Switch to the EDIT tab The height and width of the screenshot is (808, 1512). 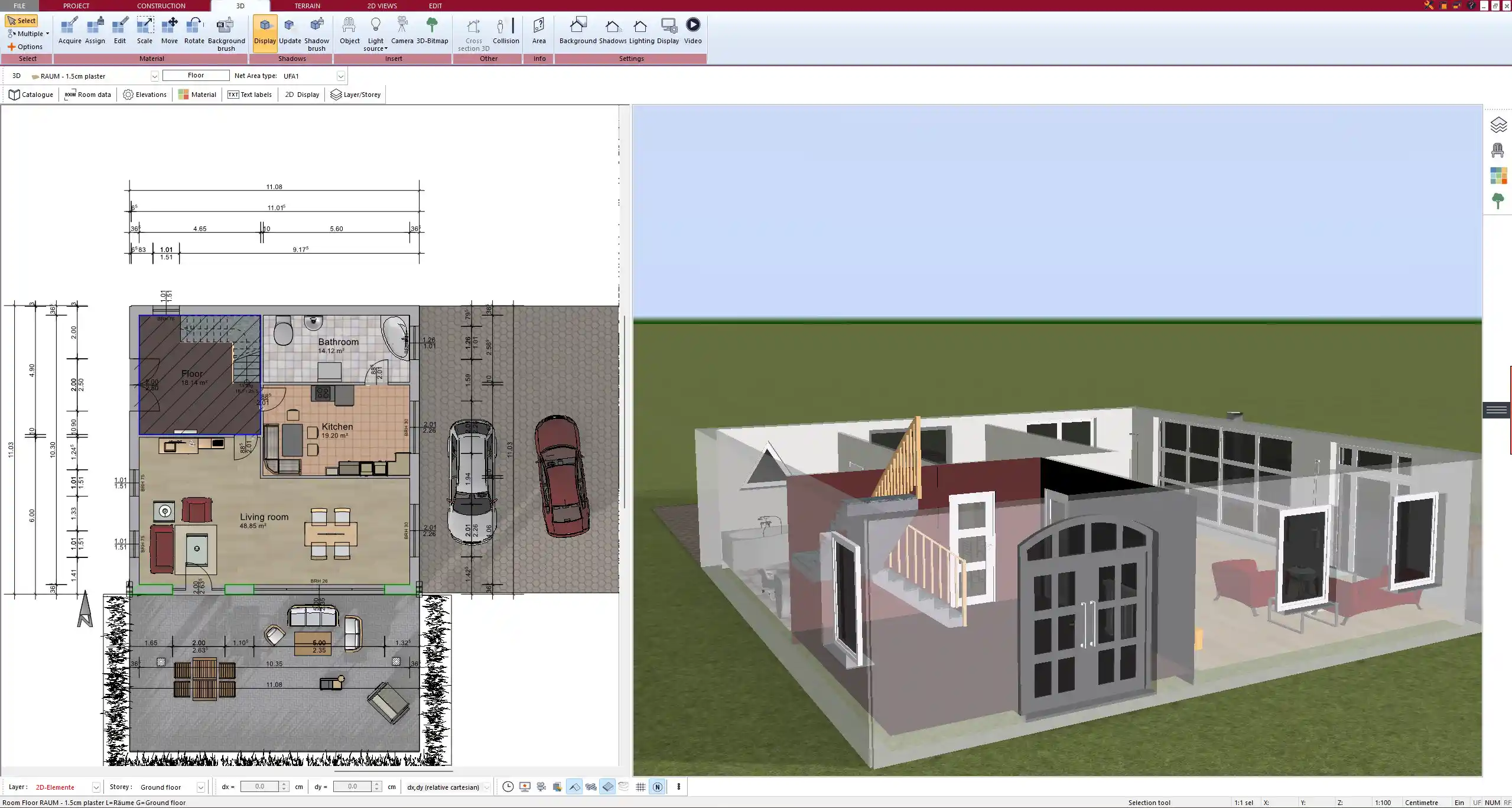point(435,5)
